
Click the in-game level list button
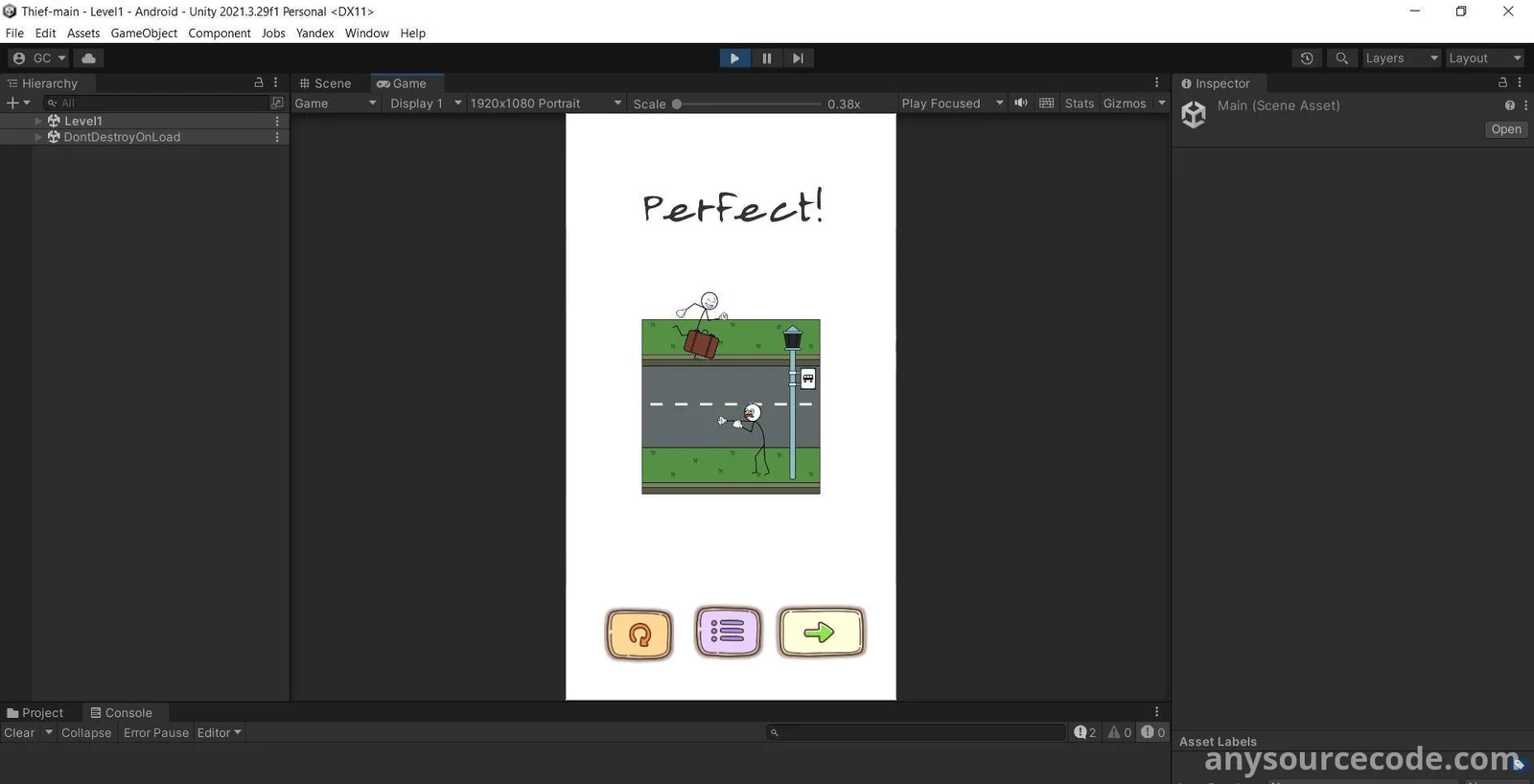(728, 632)
